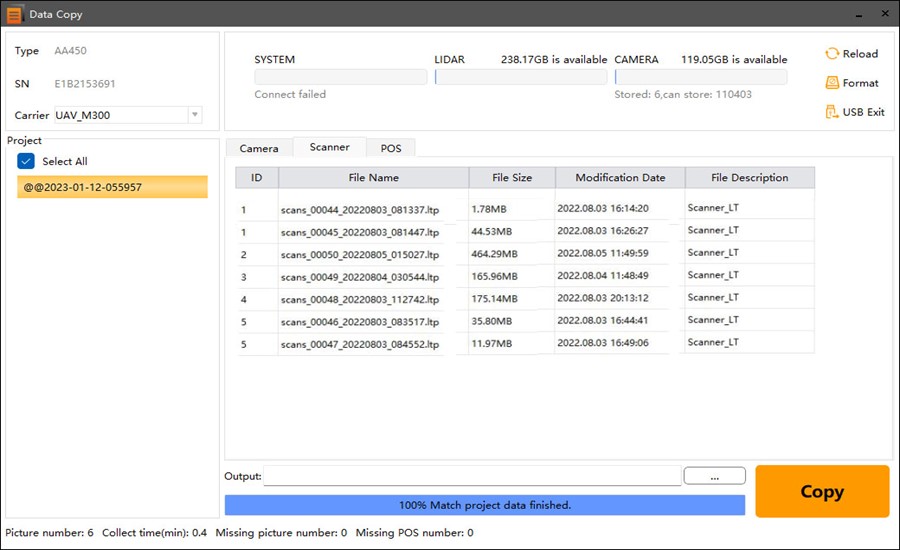Image resolution: width=900 pixels, height=550 pixels.
Task: Switch to the POS tab
Action: (391, 148)
